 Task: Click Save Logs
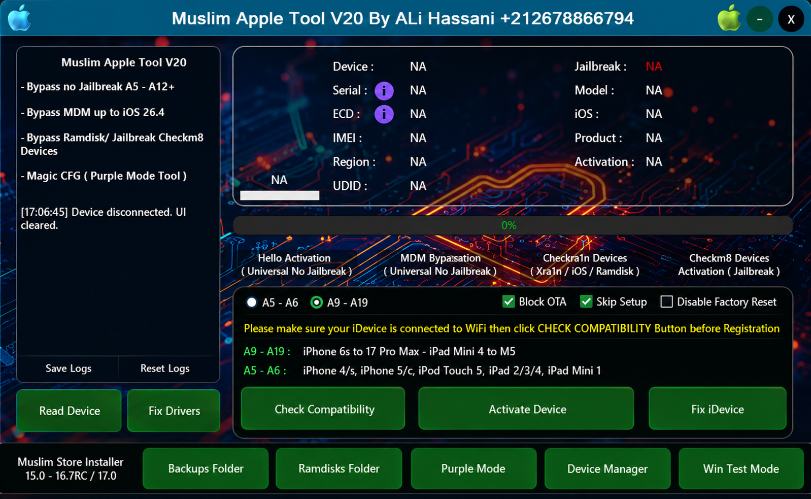tap(68, 368)
